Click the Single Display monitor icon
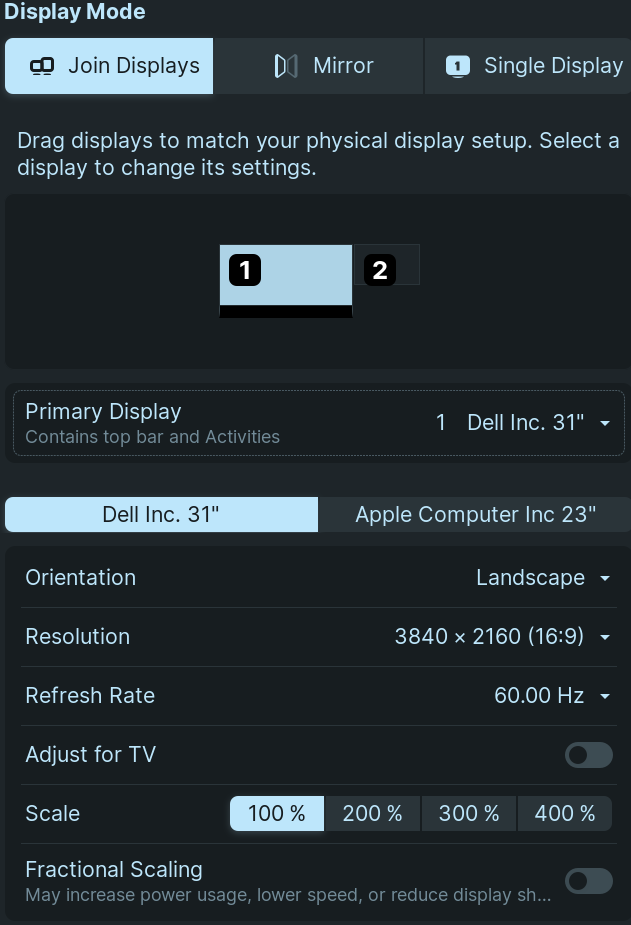 [x=457, y=66]
